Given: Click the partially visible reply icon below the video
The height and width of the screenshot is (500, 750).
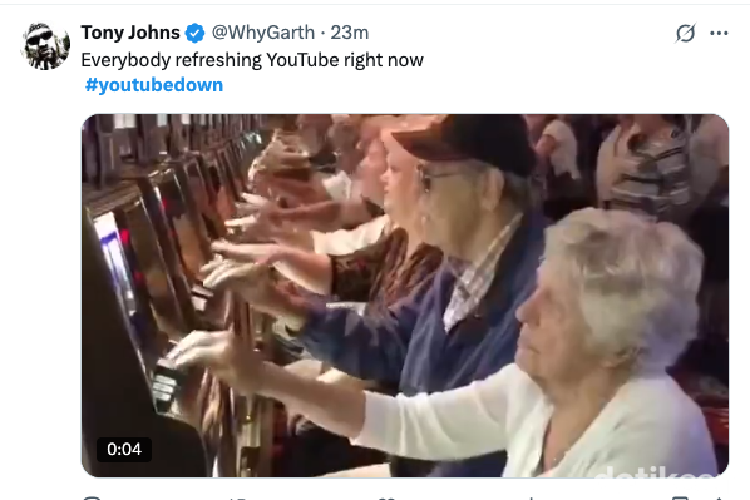Looking at the screenshot, I should 93,498.
